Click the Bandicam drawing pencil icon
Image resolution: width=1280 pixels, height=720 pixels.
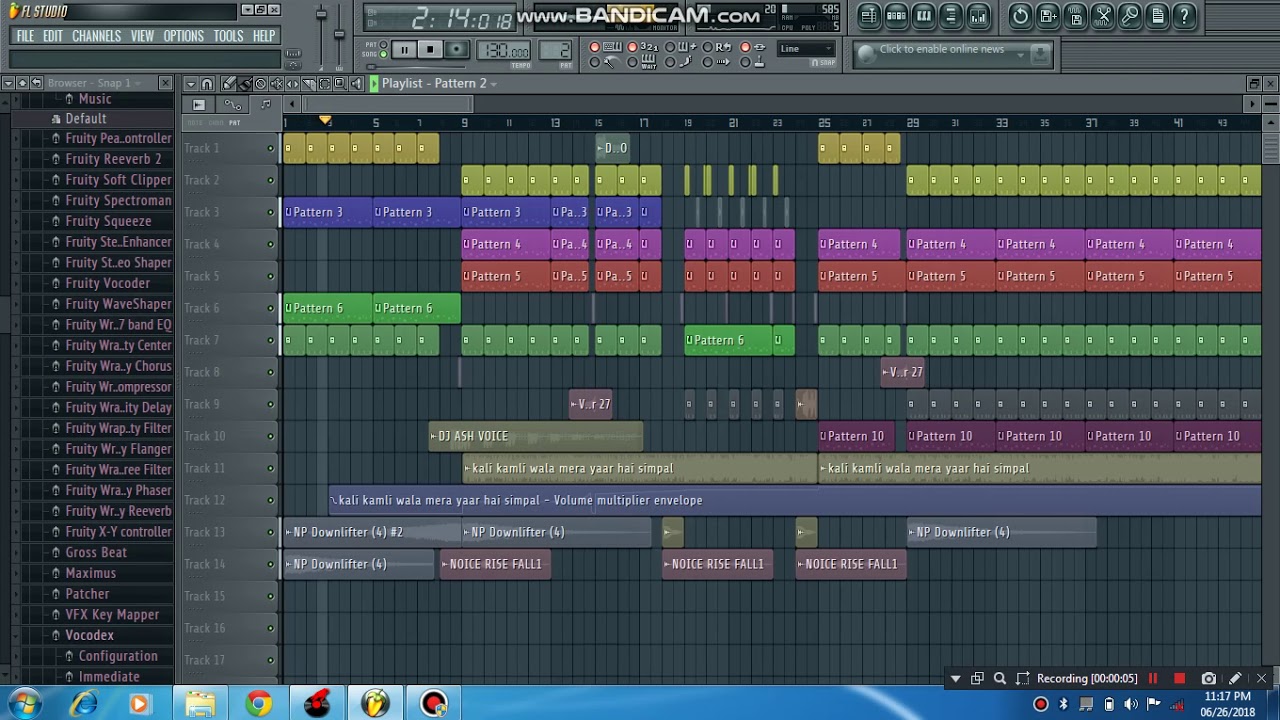point(1235,679)
